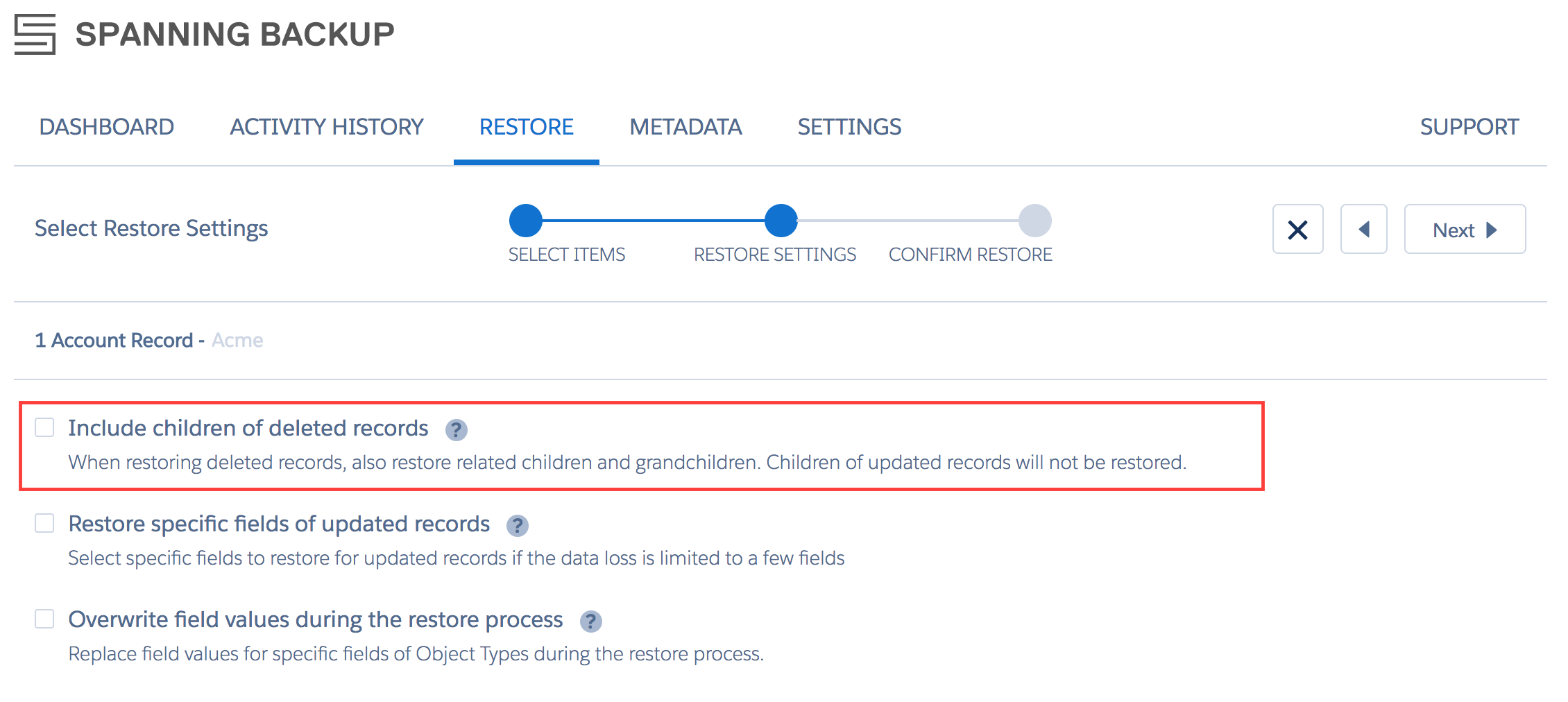Select the Metadata navigation item
The height and width of the screenshot is (702, 1568).
(685, 127)
